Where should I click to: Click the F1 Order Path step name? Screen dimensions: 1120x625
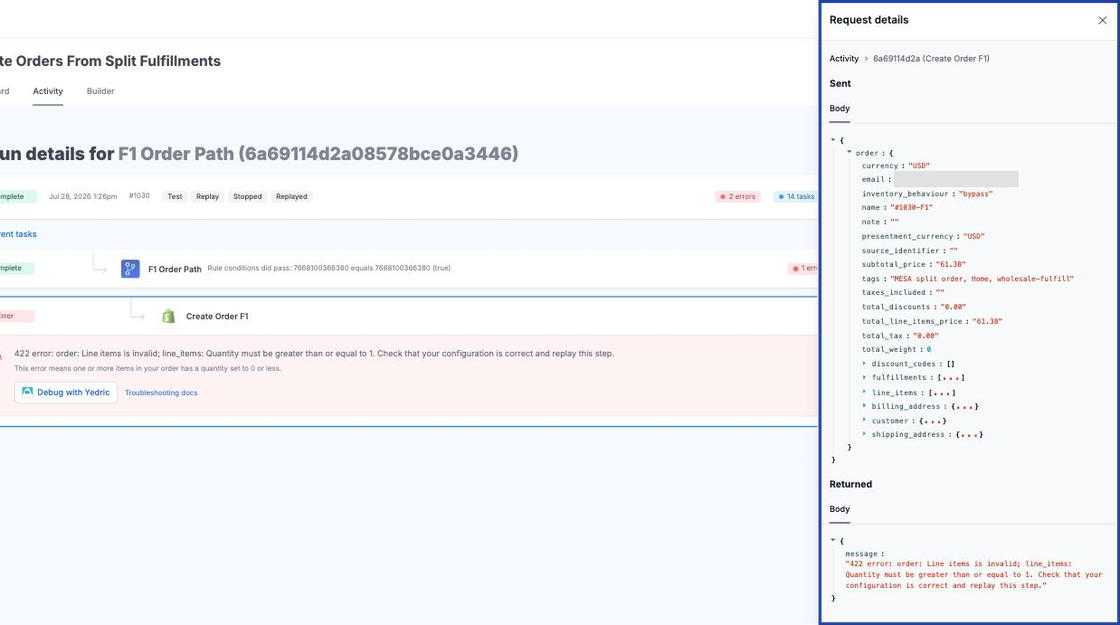pos(174,269)
